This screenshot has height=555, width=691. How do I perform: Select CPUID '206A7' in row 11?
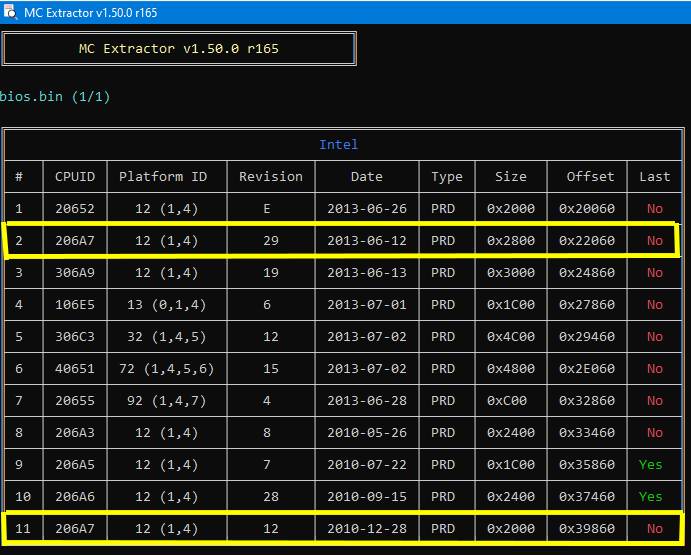point(75,529)
